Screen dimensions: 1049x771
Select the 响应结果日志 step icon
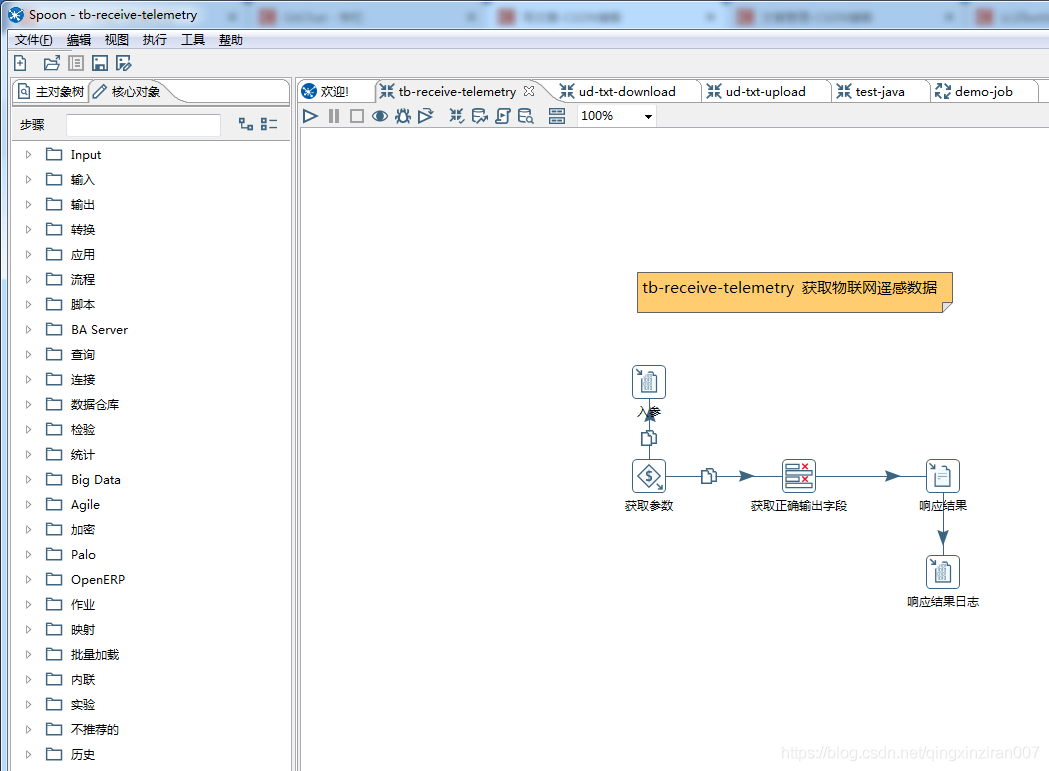[x=942, y=572]
